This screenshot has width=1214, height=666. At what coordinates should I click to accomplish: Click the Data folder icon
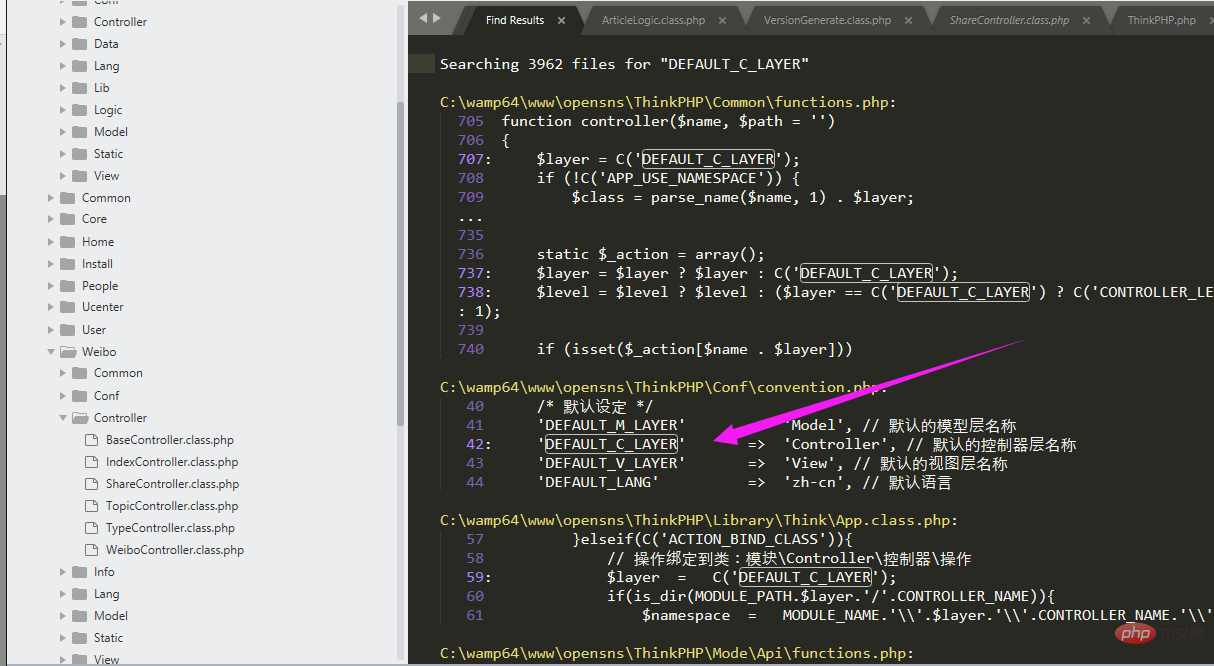point(79,44)
